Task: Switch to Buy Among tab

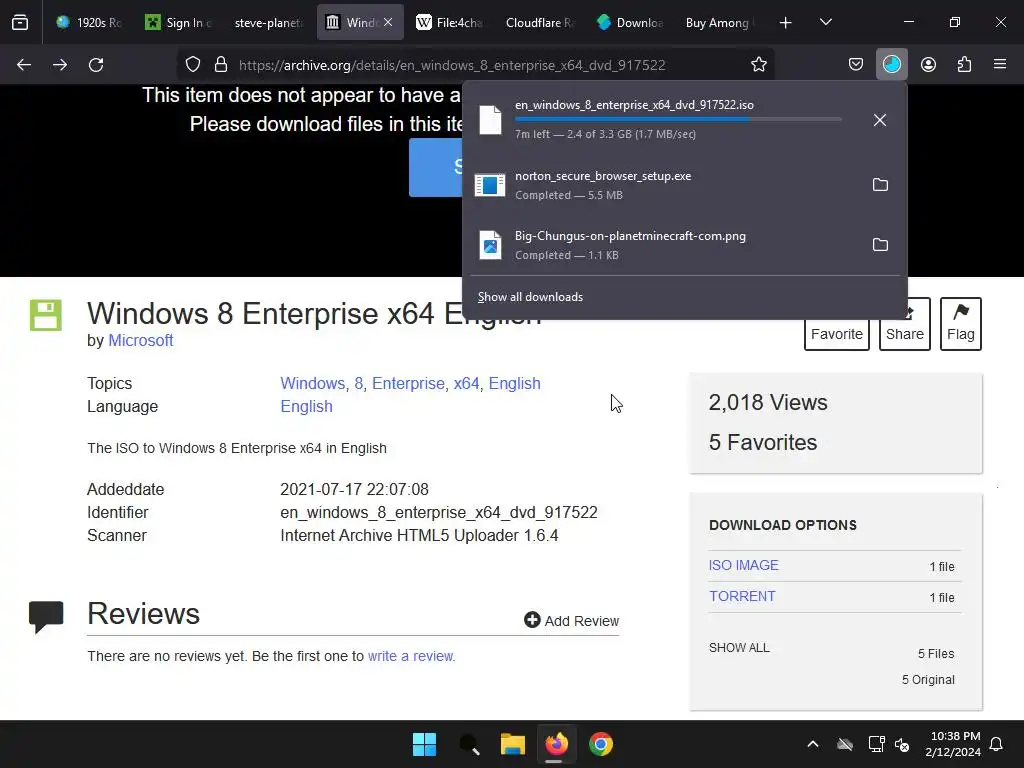Action: [718, 23]
